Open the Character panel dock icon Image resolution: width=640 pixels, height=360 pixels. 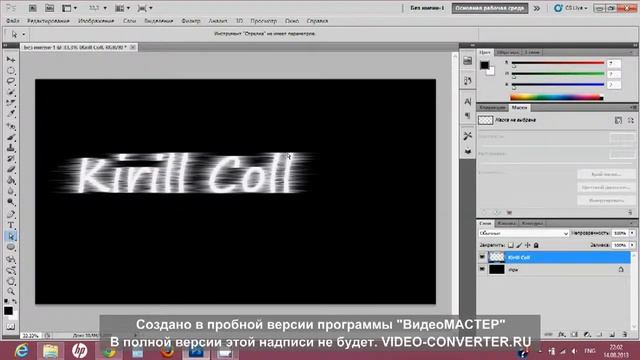[468, 101]
